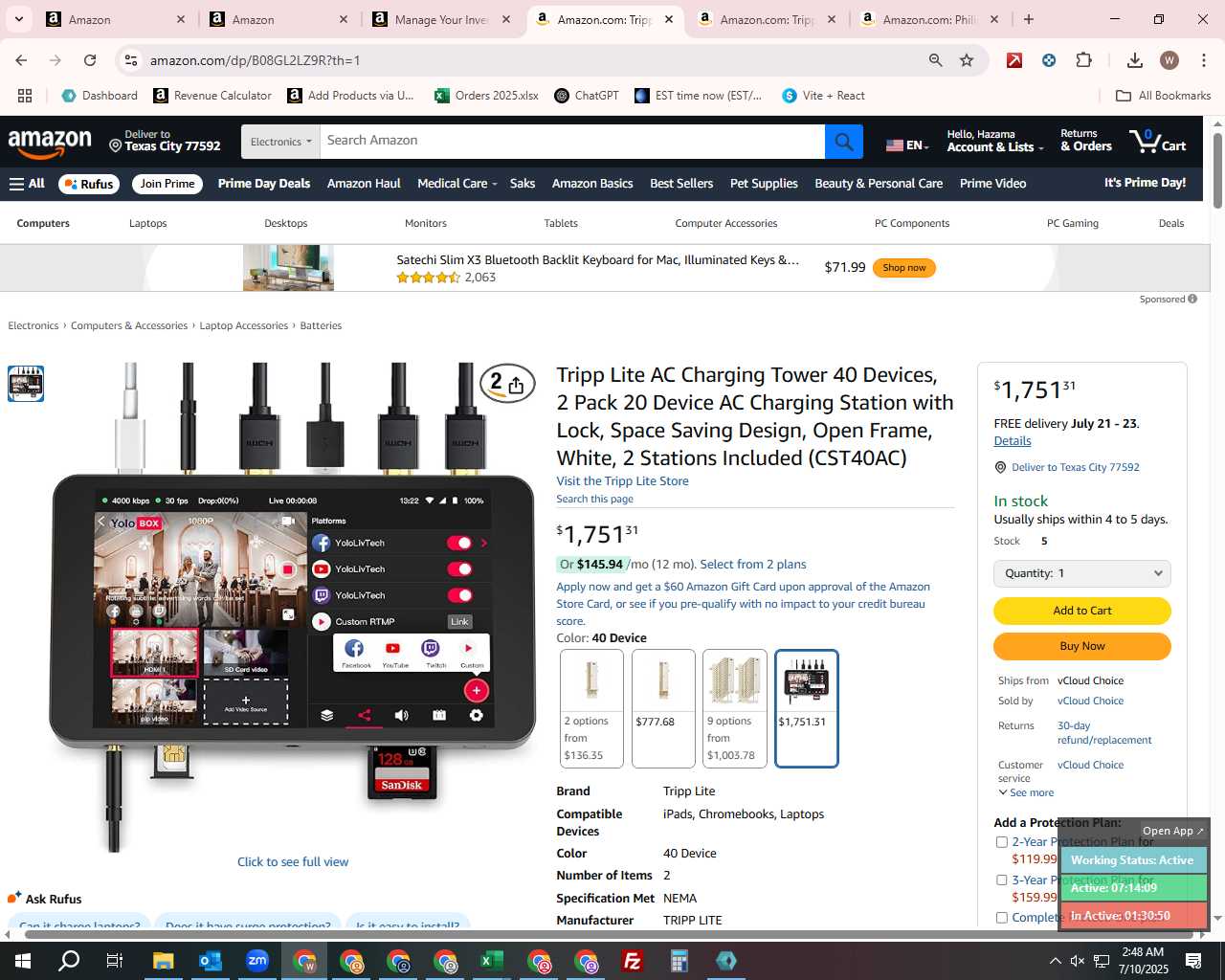Click the Shop now sponsored button
Screen dimensions: 1225x980
pyautogui.click(x=903, y=268)
